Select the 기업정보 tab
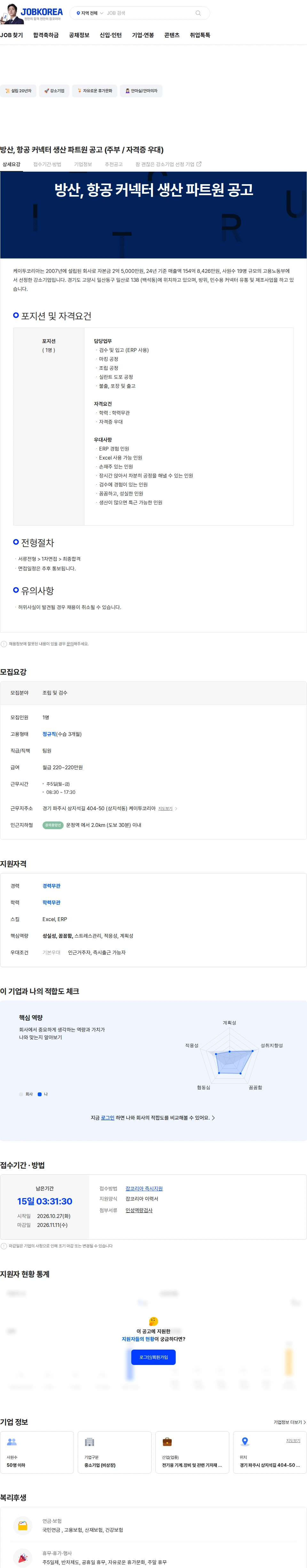The width and height of the screenshot is (307, 1568). [x=83, y=164]
